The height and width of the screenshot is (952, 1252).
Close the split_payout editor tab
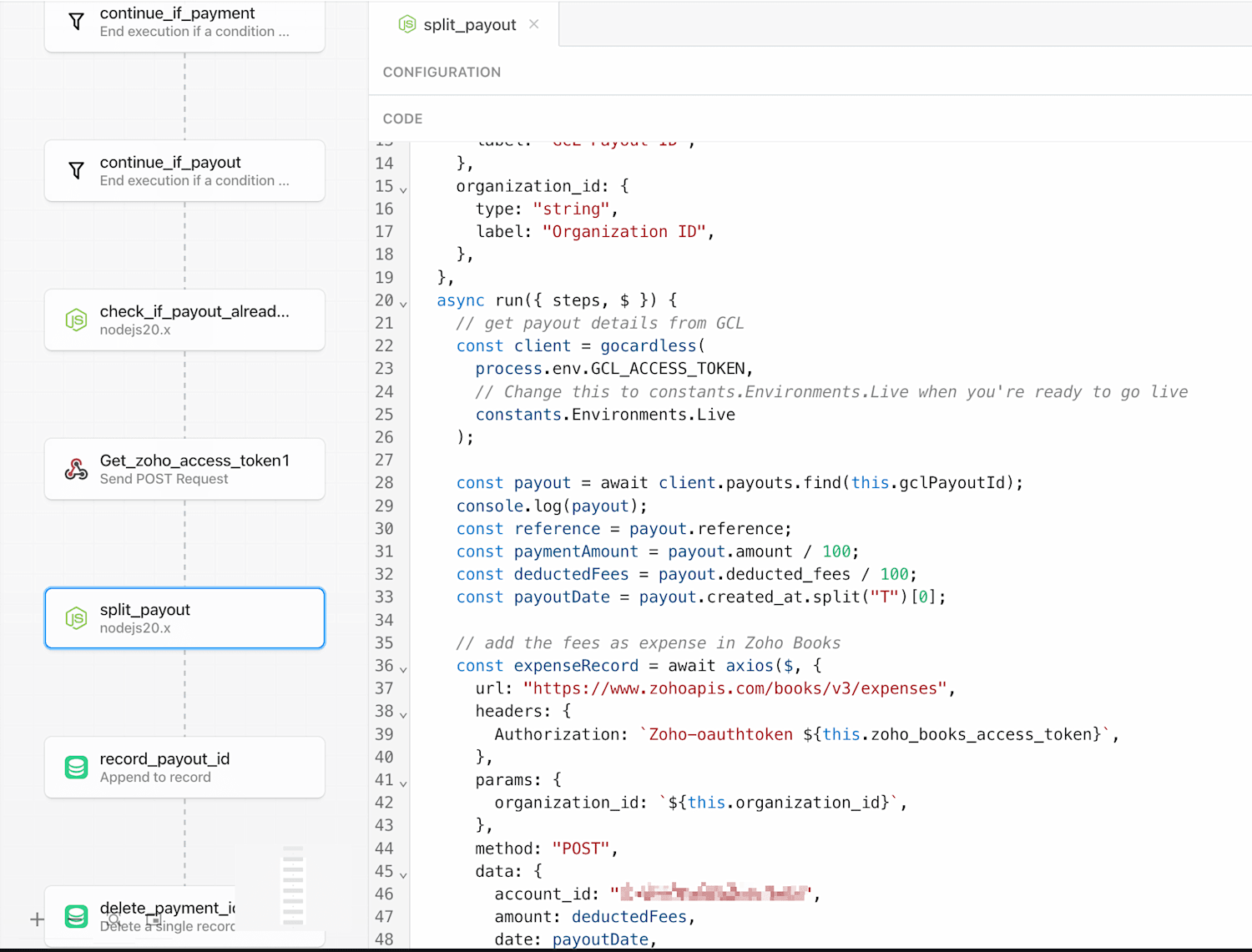(534, 24)
